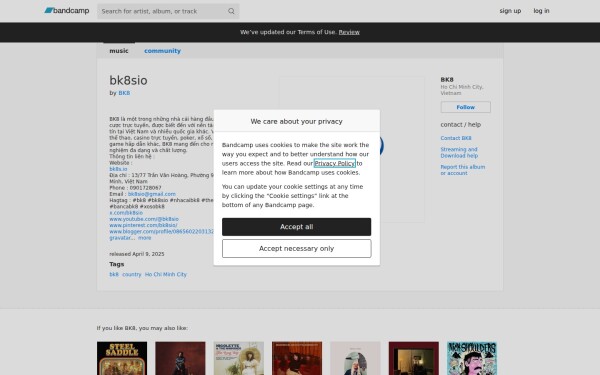Report this album or account
600x375 pixels.
click(x=463, y=170)
